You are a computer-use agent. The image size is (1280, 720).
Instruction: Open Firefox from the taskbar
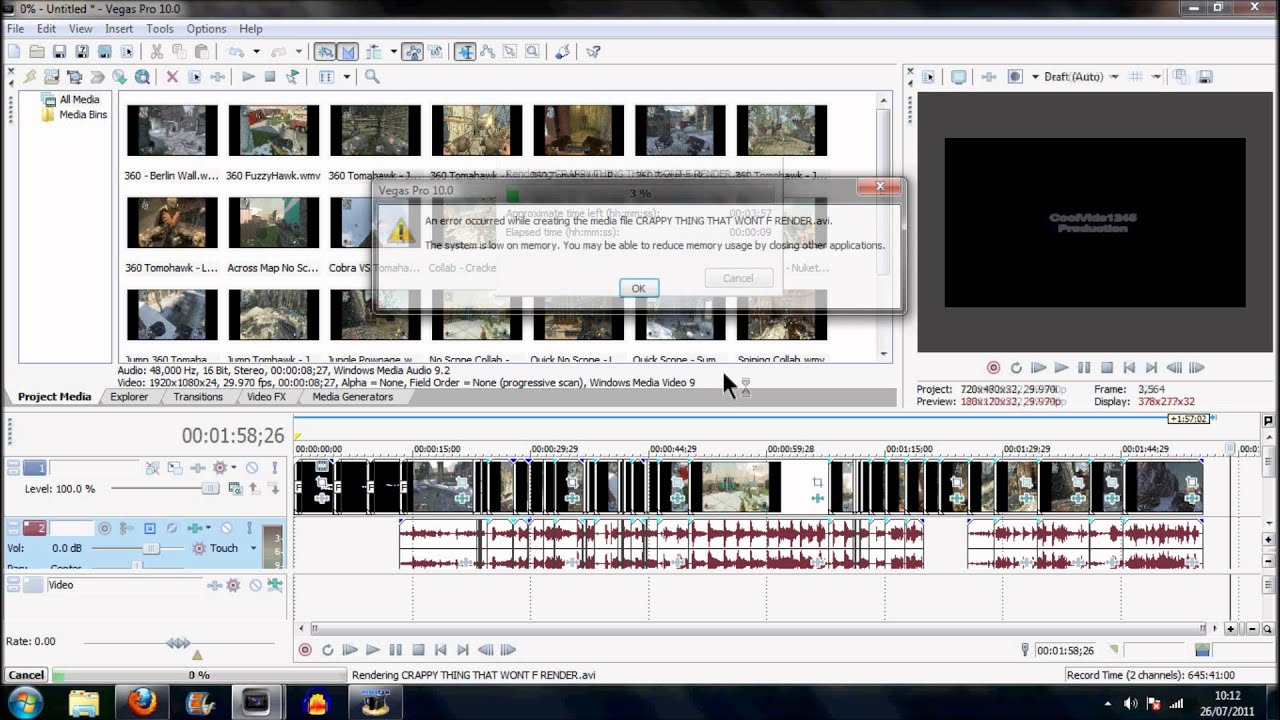tap(143, 702)
